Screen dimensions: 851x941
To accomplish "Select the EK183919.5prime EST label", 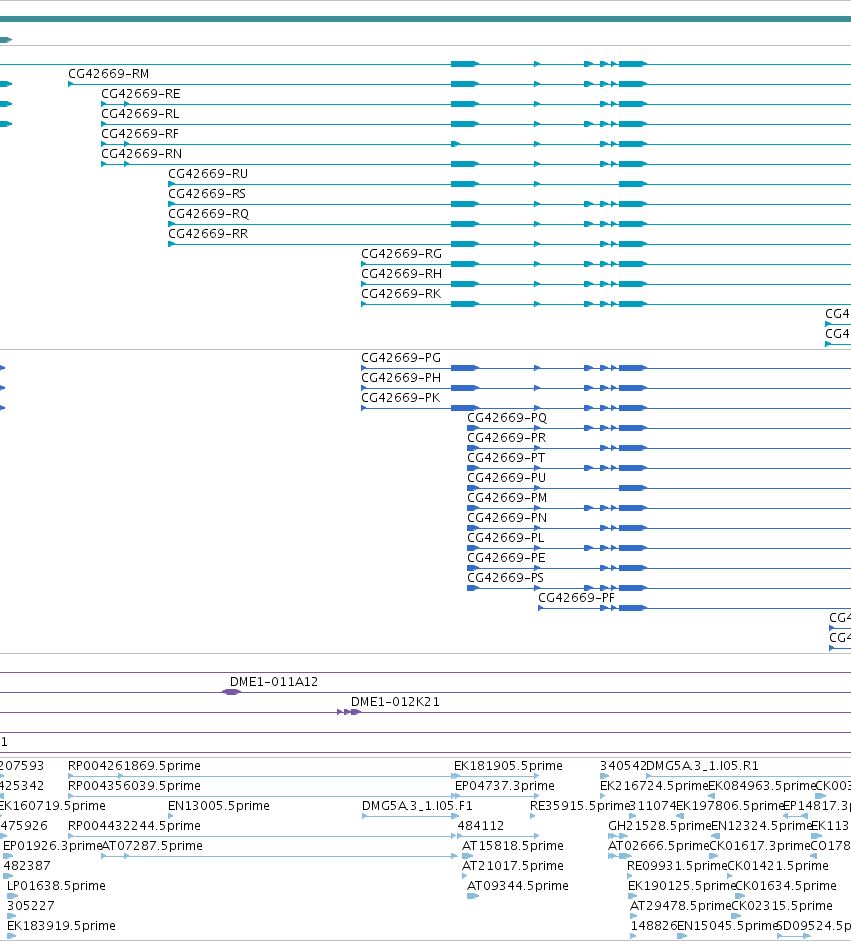I will pos(61,925).
